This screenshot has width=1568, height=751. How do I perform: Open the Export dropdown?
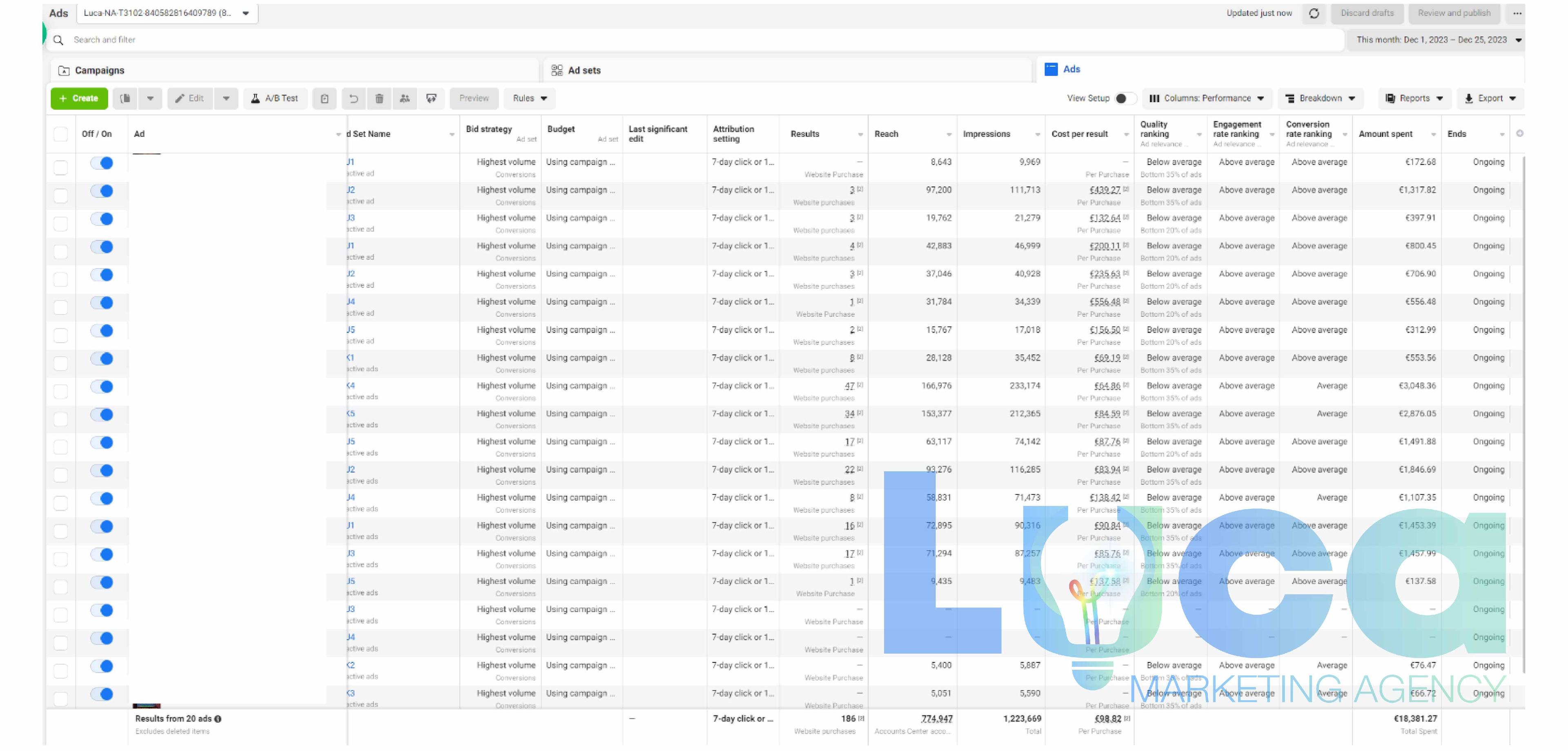click(x=1491, y=98)
